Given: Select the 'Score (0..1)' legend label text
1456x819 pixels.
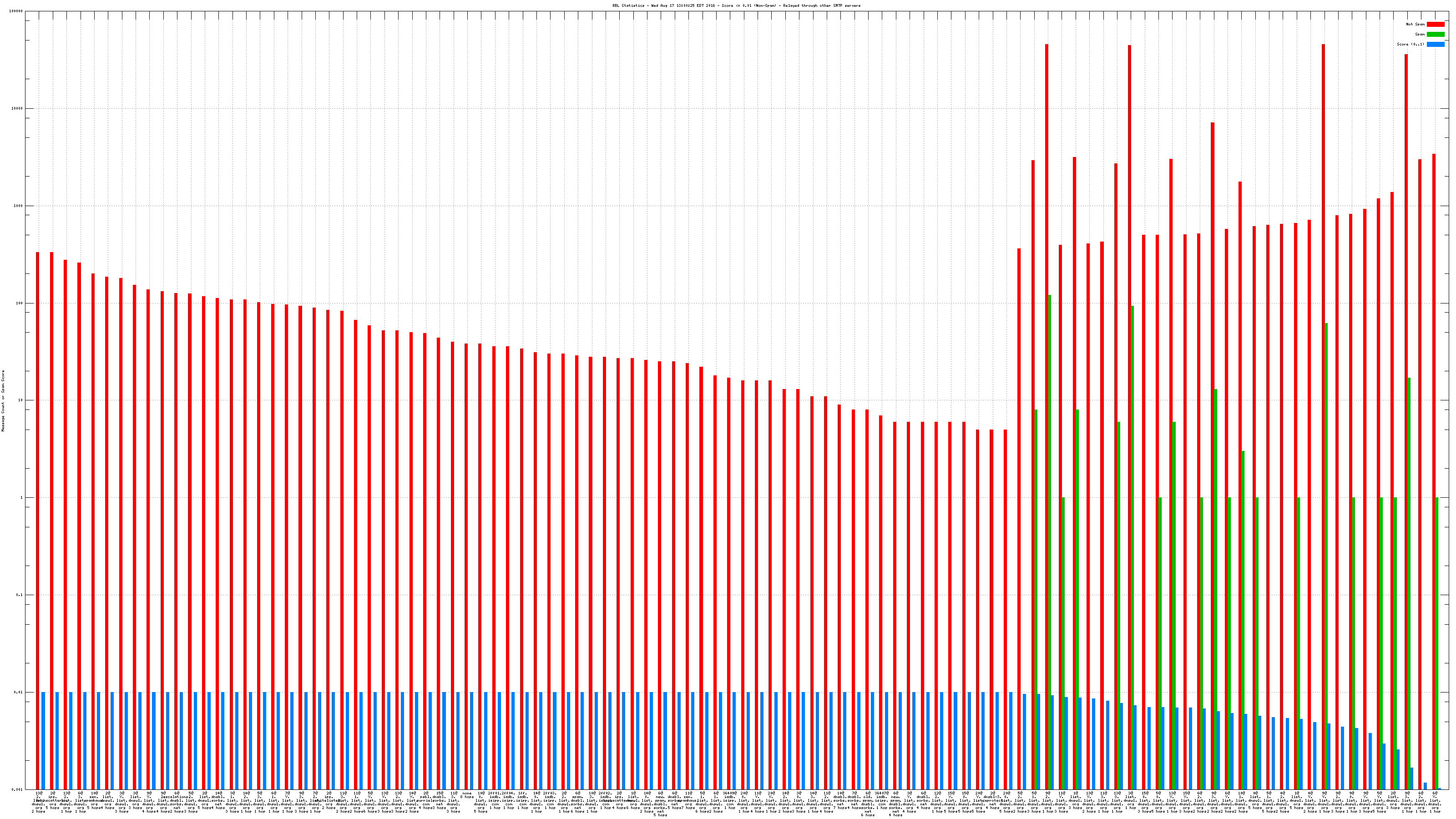Looking at the screenshot, I should (x=1410, y=44).
